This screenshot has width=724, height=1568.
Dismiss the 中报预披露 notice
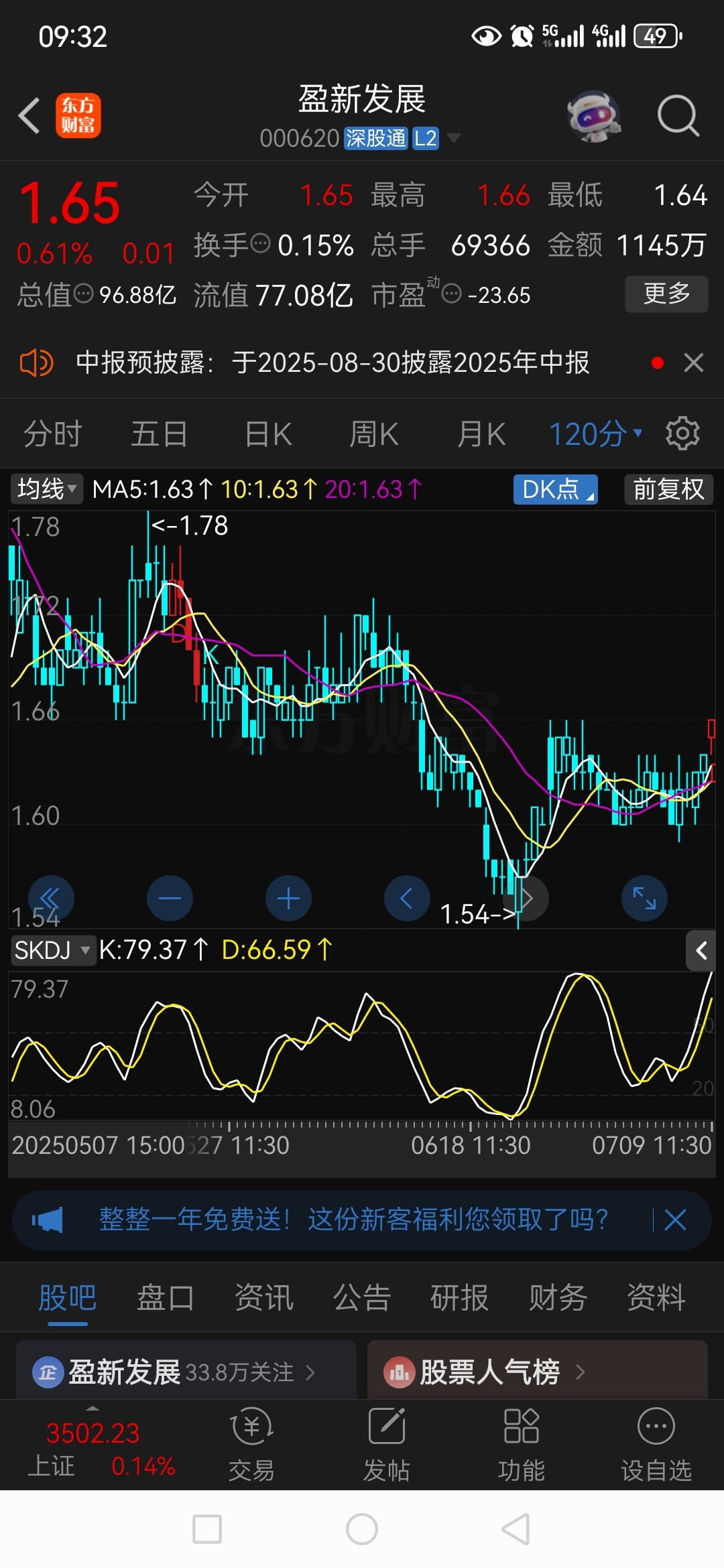(x=694, y=363)
